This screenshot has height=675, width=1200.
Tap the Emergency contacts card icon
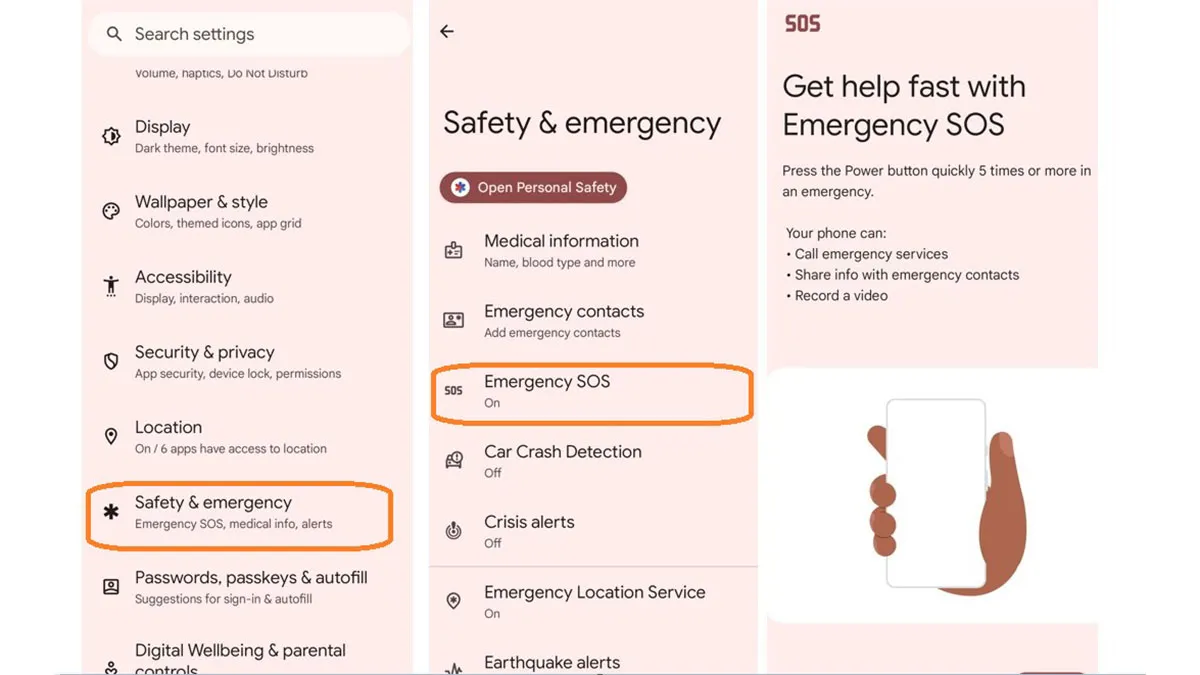click(454, 320)
